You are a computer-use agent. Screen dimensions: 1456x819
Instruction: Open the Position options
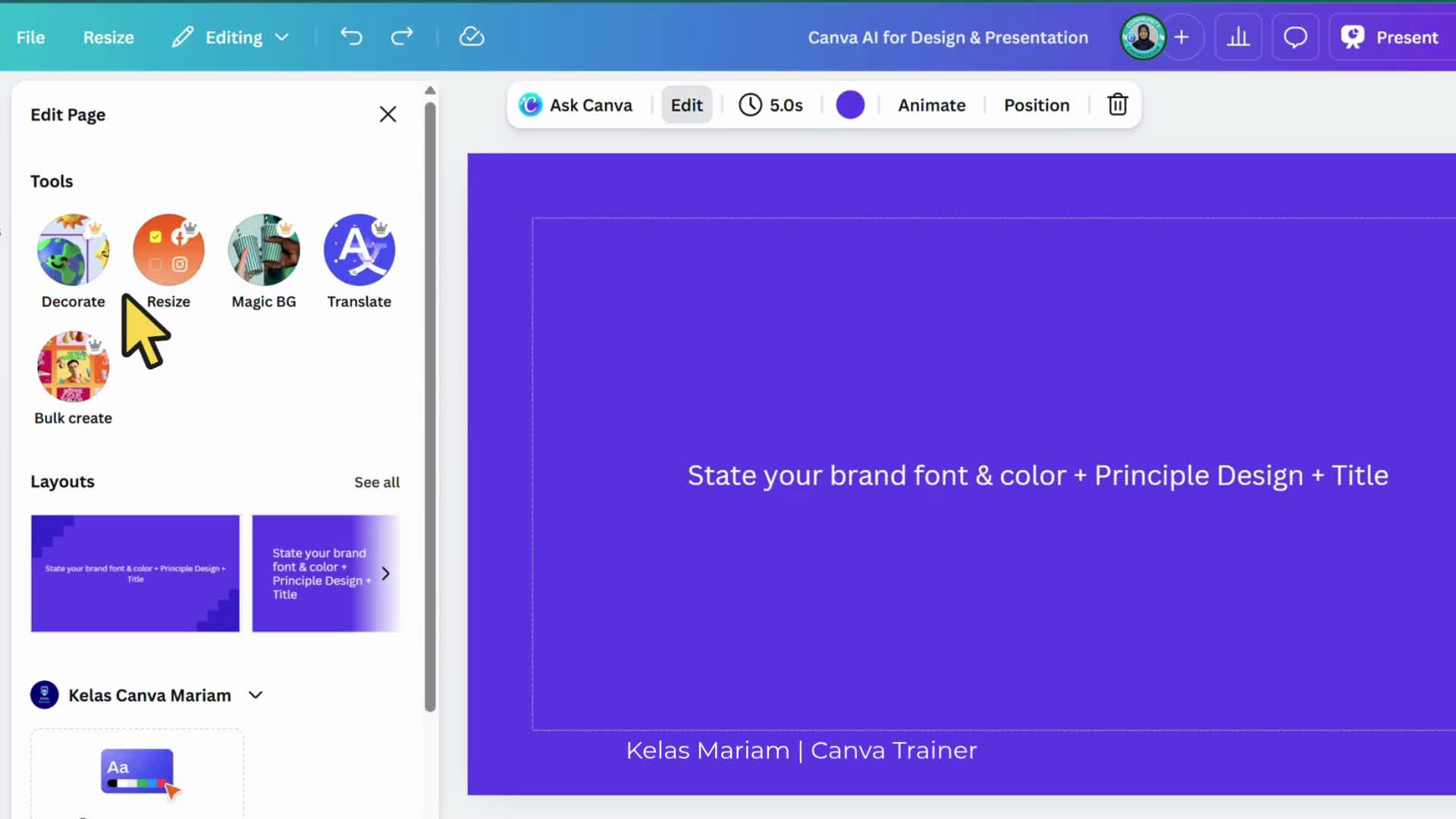click(1037, 105)
